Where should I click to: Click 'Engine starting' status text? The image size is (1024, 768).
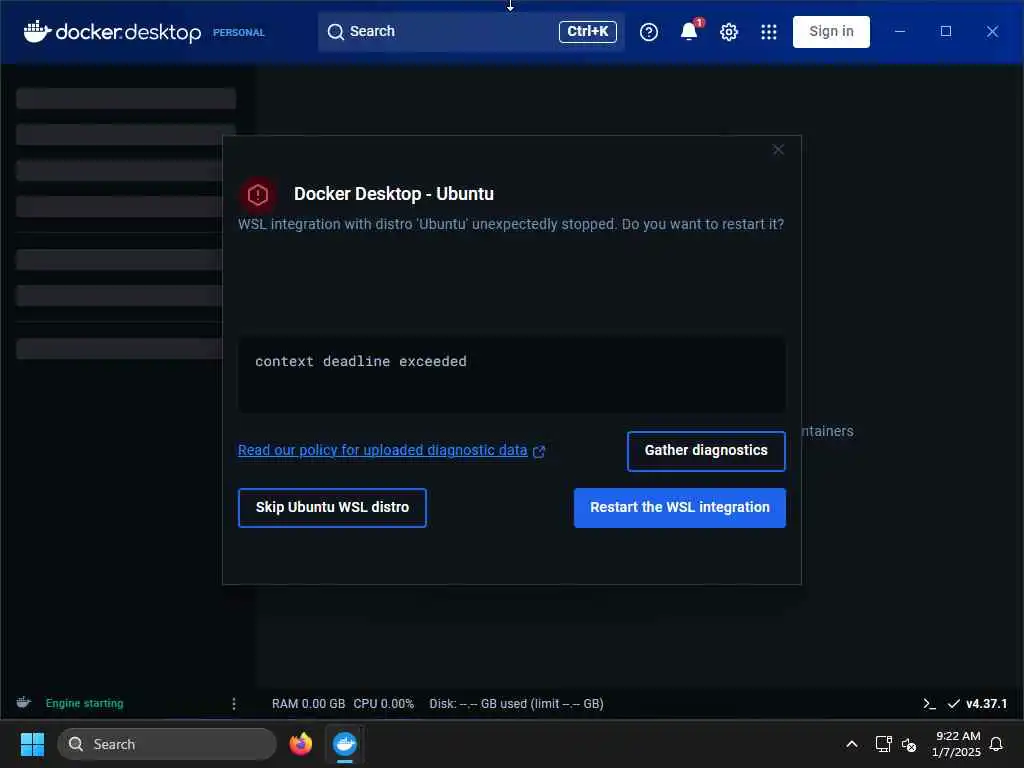coord(84,703)
